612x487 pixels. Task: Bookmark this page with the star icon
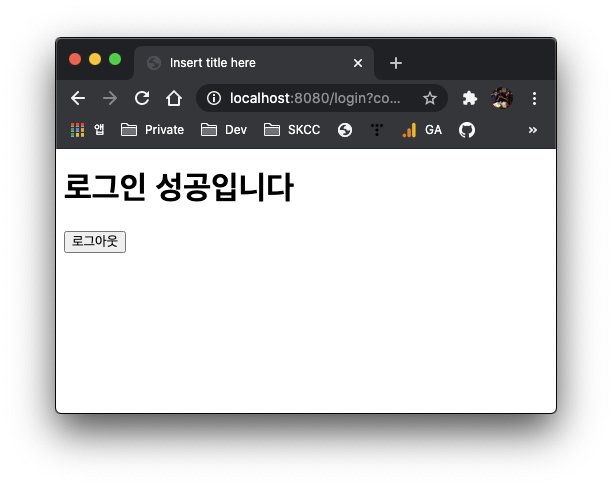(430, 98)
